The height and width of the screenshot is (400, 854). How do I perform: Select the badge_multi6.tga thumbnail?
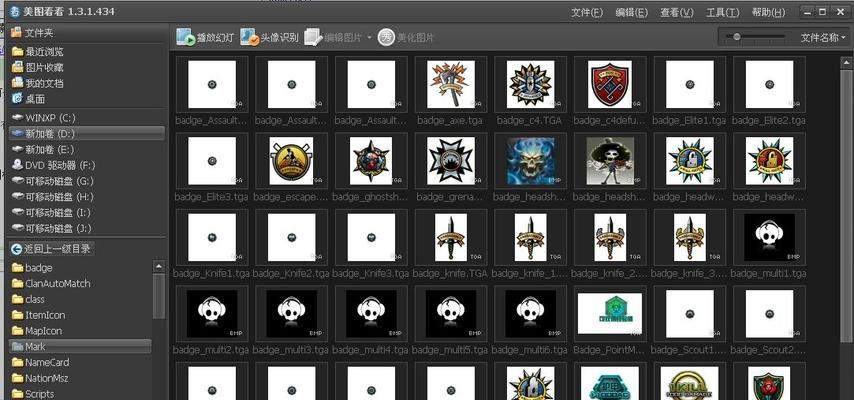click(530, 313)
